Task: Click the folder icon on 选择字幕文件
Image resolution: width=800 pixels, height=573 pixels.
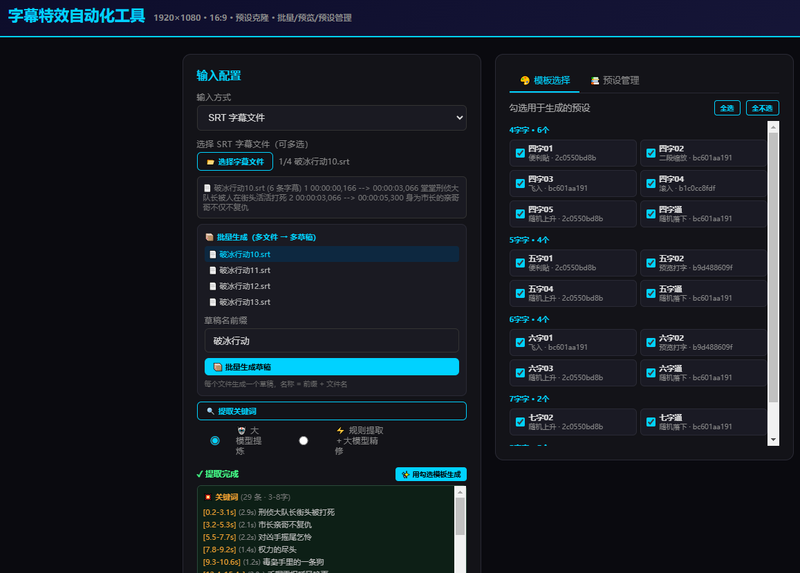Action: [x=210, y=162]
